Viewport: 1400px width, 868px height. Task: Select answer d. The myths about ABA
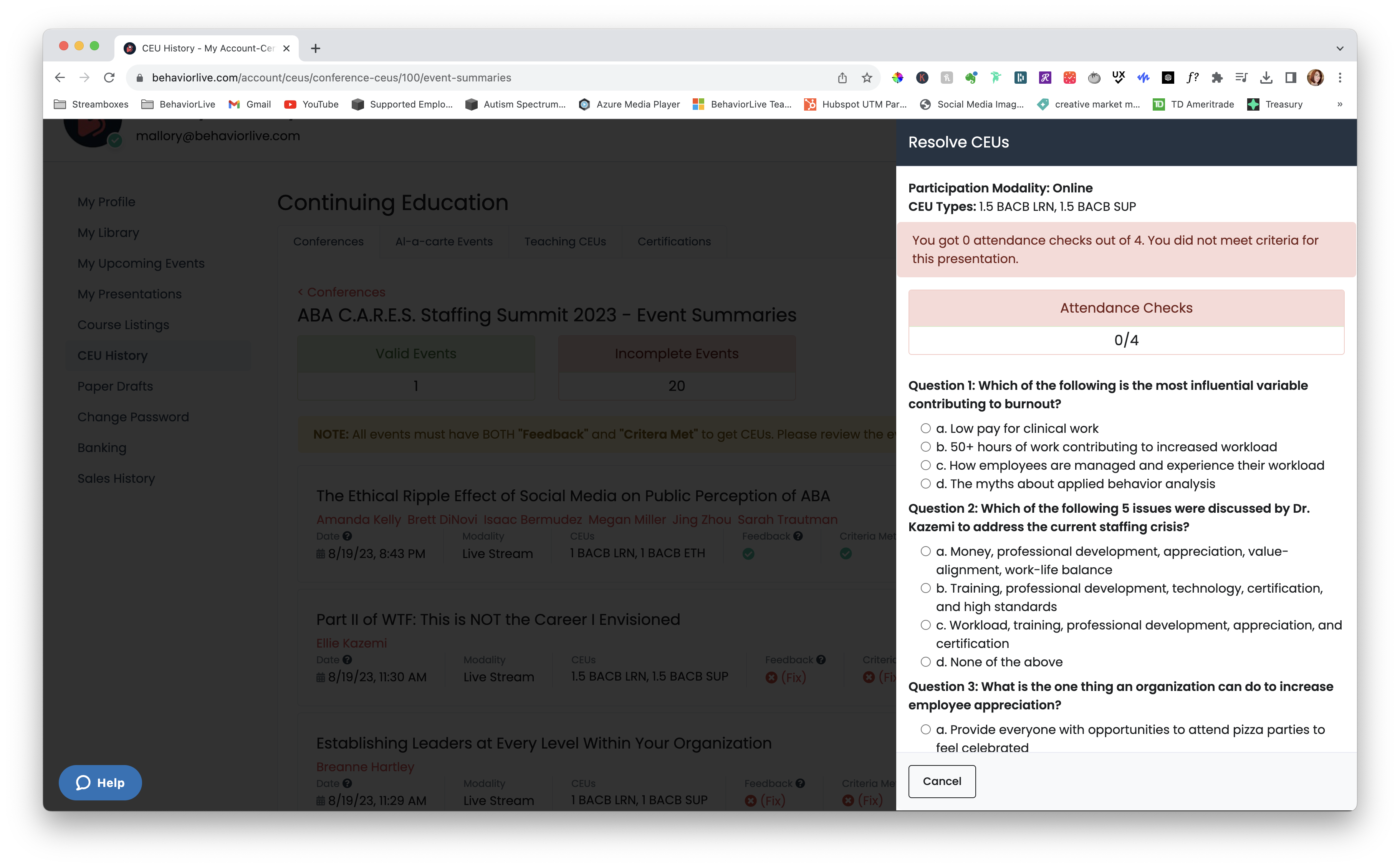(925, 484)
